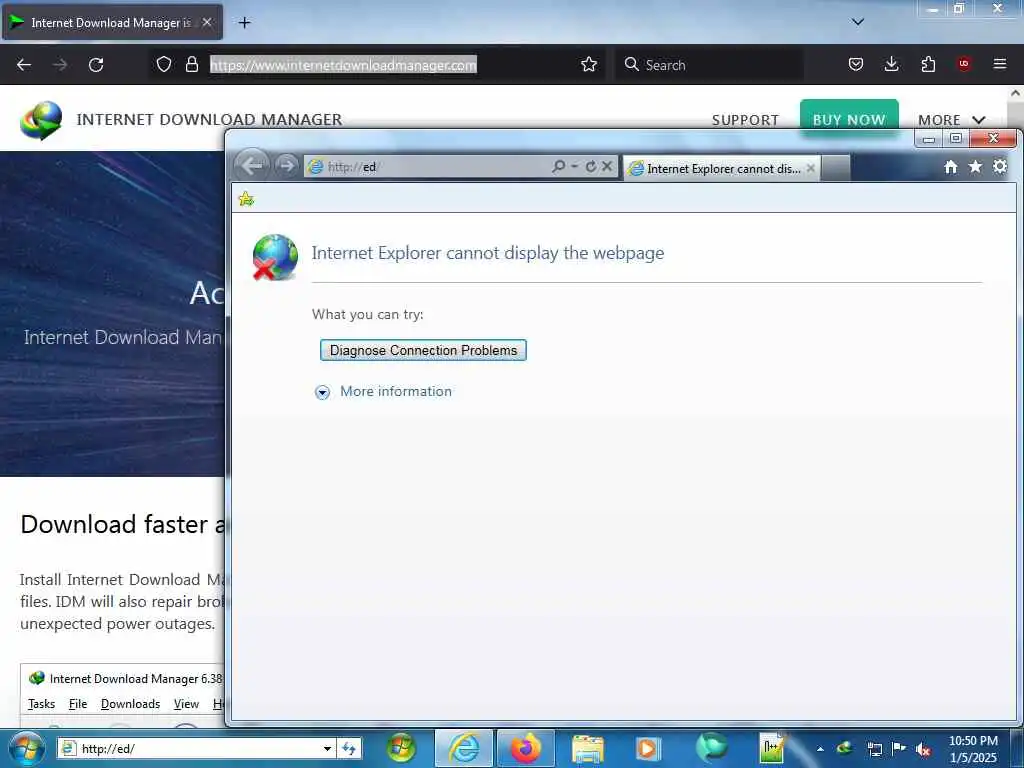1024x768 pixels.
Task: Switch to Firefox taskbar button
Action: pos(526,748)
